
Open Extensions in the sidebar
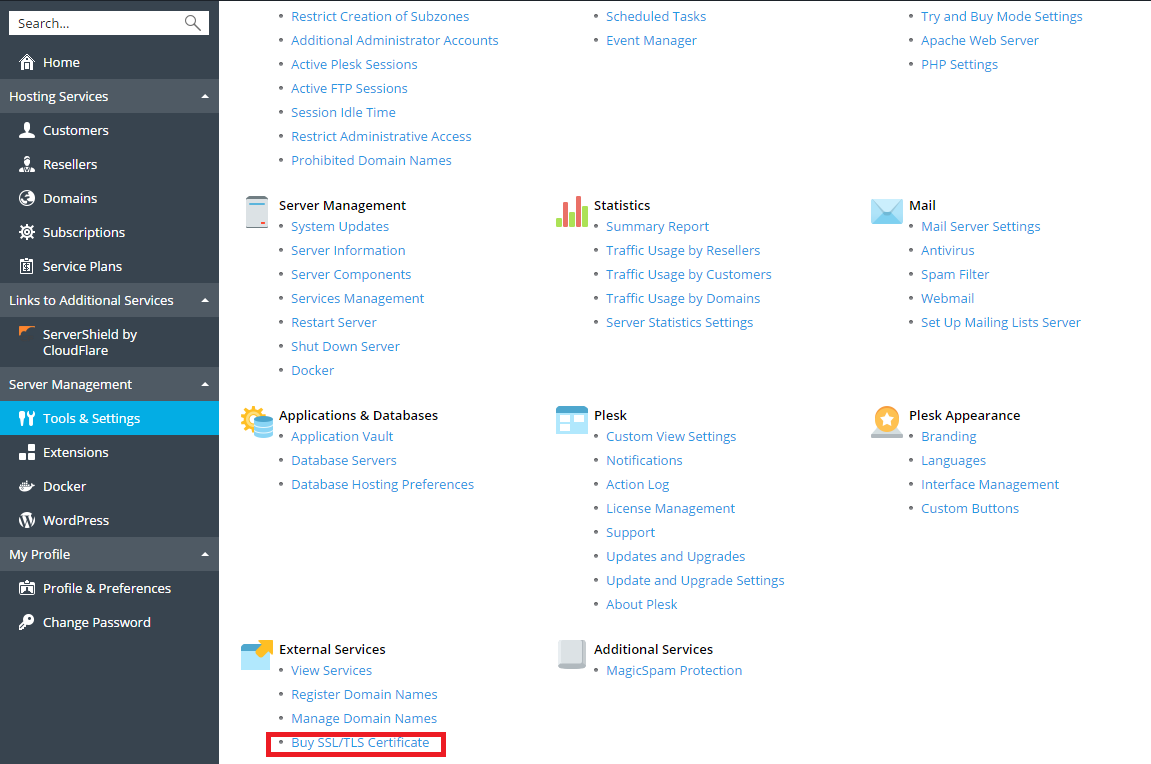click(x=75, y=453)
